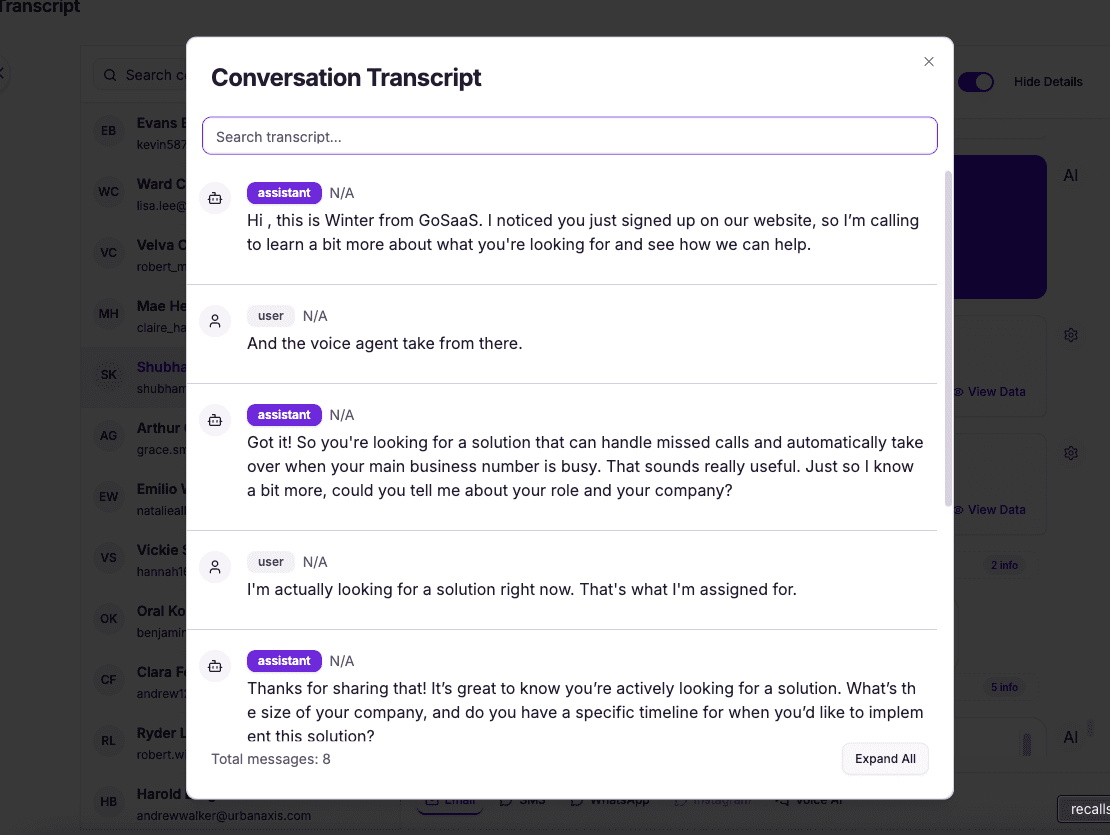Open the settings gear on the lower right card

[x=1071, y=453]
